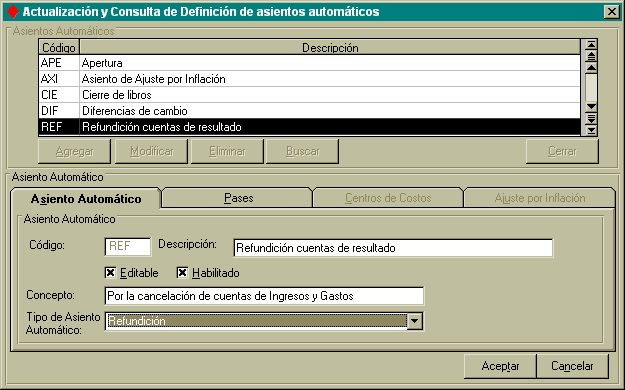The width and height of the screenshot is (625, 390).
Task: Select the Cierre de libros row
Action: (x=330, y=95)
